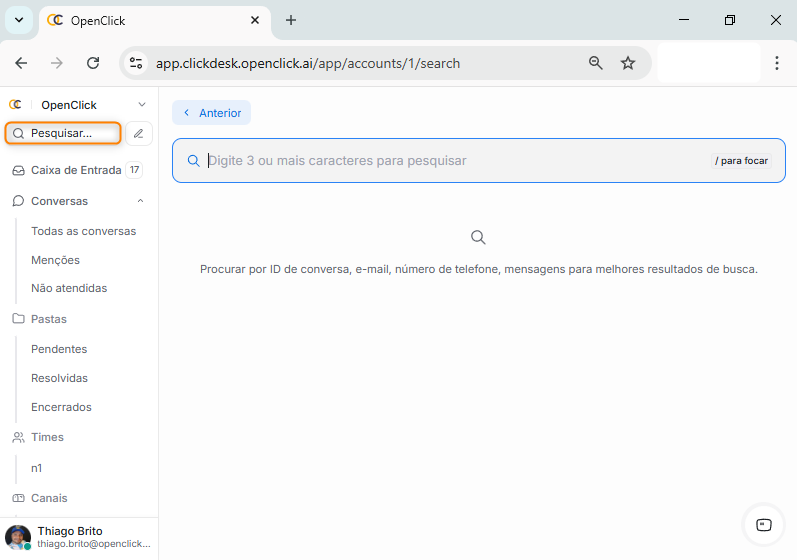
Task: Click the Pesquisar sidebar search box
Action: tap(63, 133)
